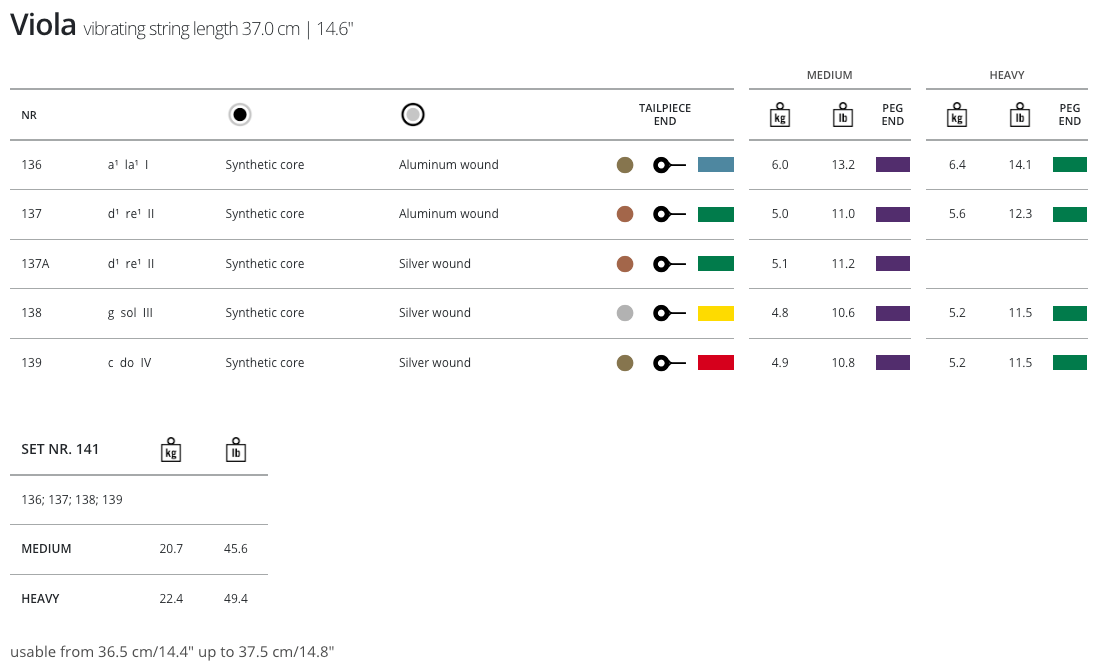Screen dimensions: 1094x670
Task: Click the lb weight icon under HEAVY
Action: pos(1020,115)
